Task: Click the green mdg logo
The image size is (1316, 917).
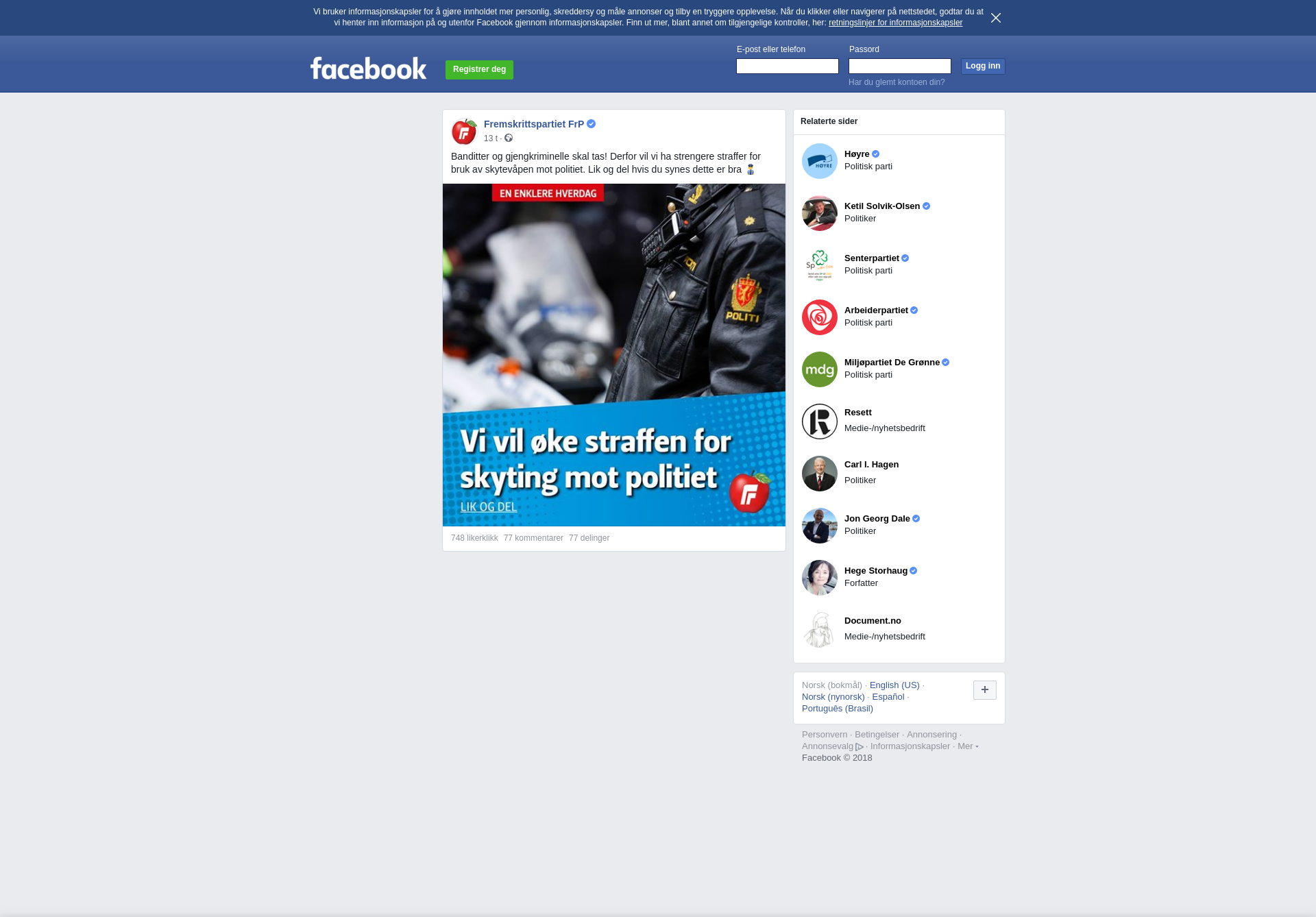Action: [x=820, y=369]
